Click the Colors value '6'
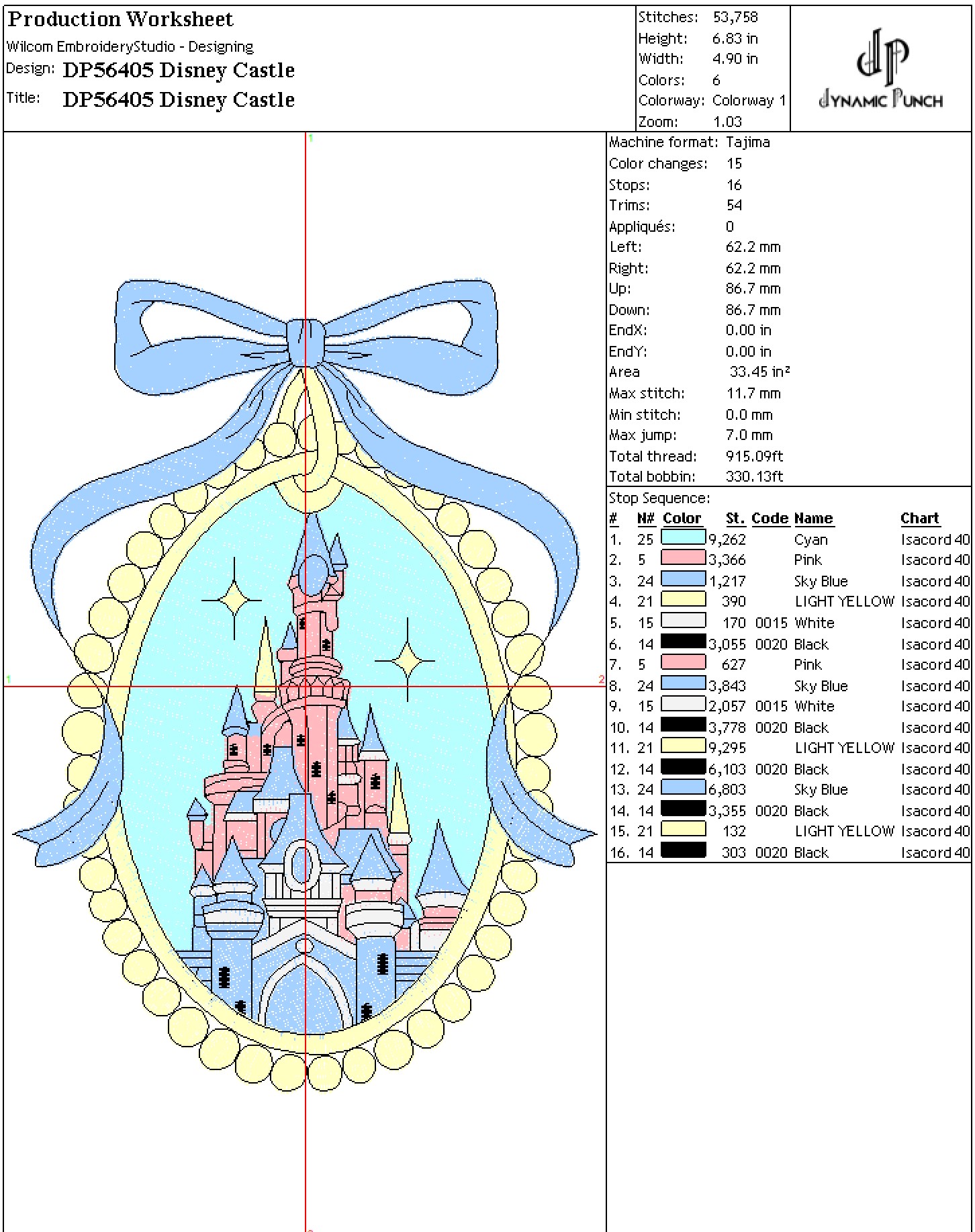Image resolution: width=975 pixels, height=1232 pixels. [x=716, y=80]
